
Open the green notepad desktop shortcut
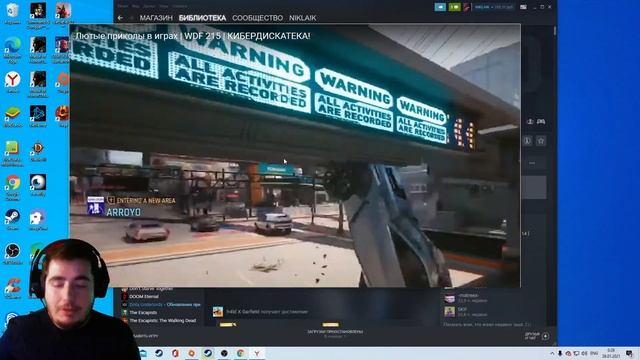tap(12, 153)
